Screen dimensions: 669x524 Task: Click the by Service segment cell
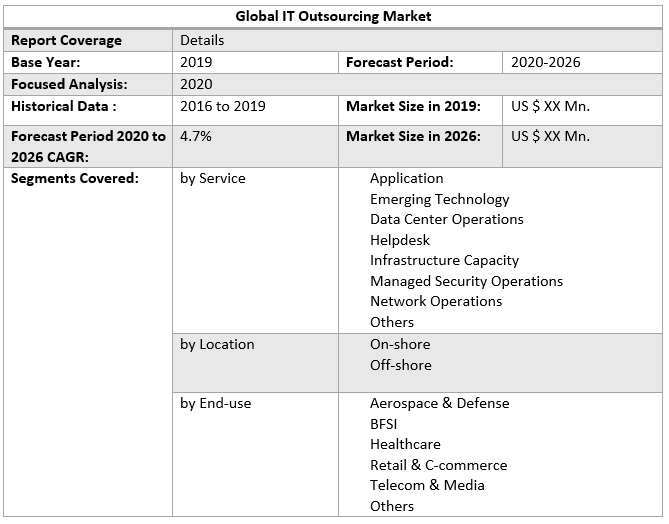213,178
